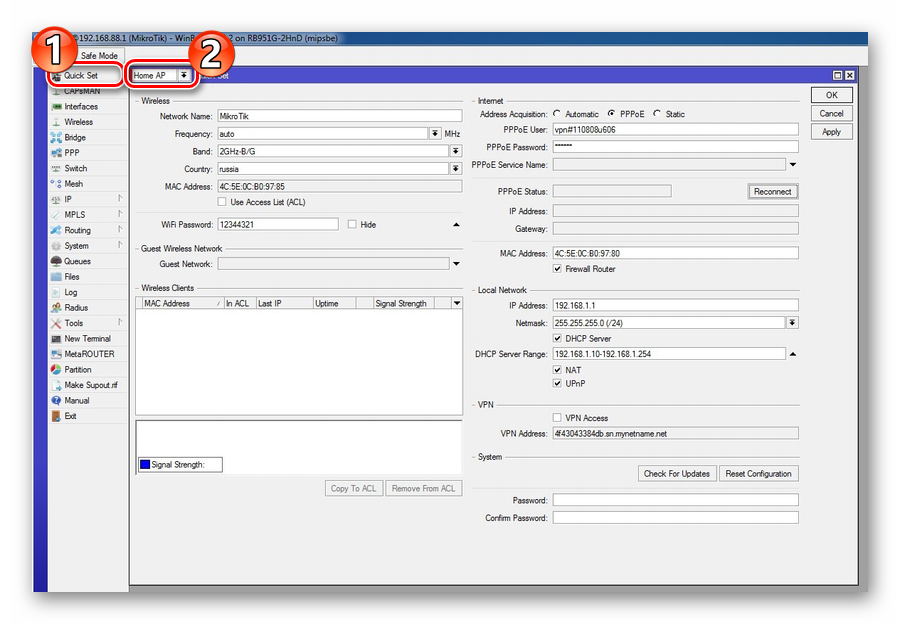
Task: Open the Quick Set menu item
Action: [80, 75]
